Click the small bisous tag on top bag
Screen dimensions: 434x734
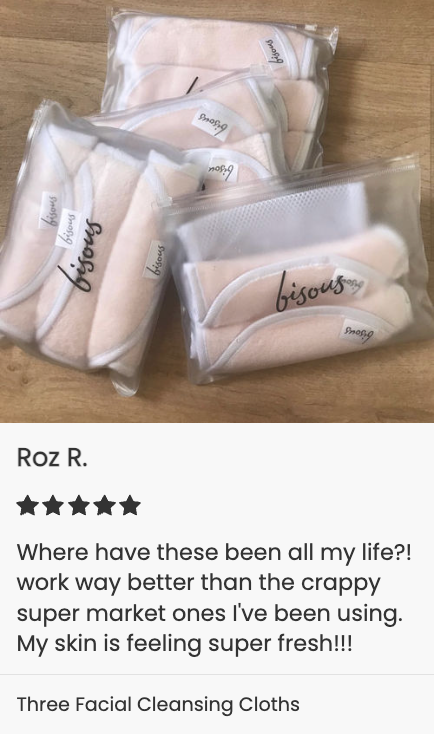pyautogui.click(x=273, y=51)
